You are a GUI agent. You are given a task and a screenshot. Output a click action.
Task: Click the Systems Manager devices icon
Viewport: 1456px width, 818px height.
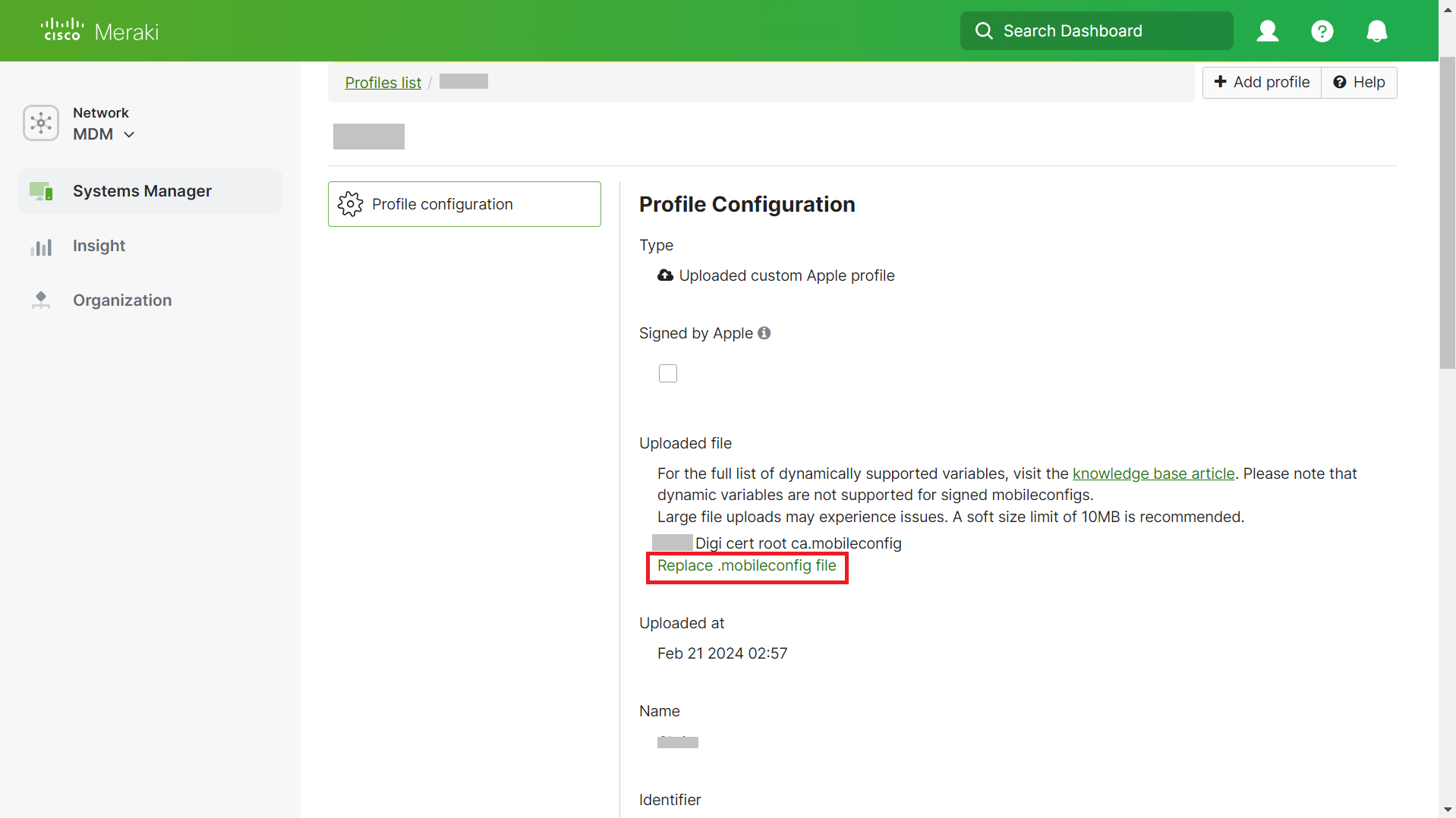pos(41,191)
